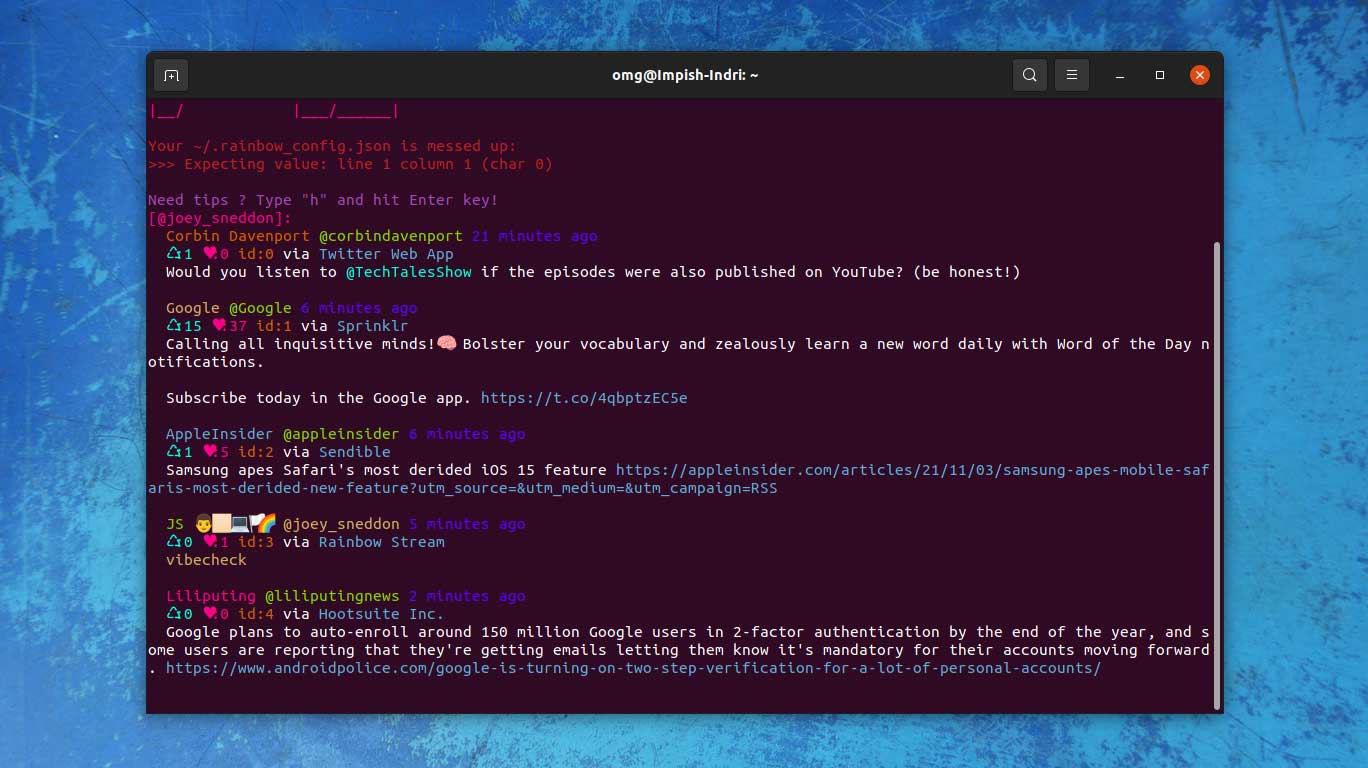1368x768 pixels.
Task: Click the heart icon on Google's tweet
Action: click(x=219, y=326)
